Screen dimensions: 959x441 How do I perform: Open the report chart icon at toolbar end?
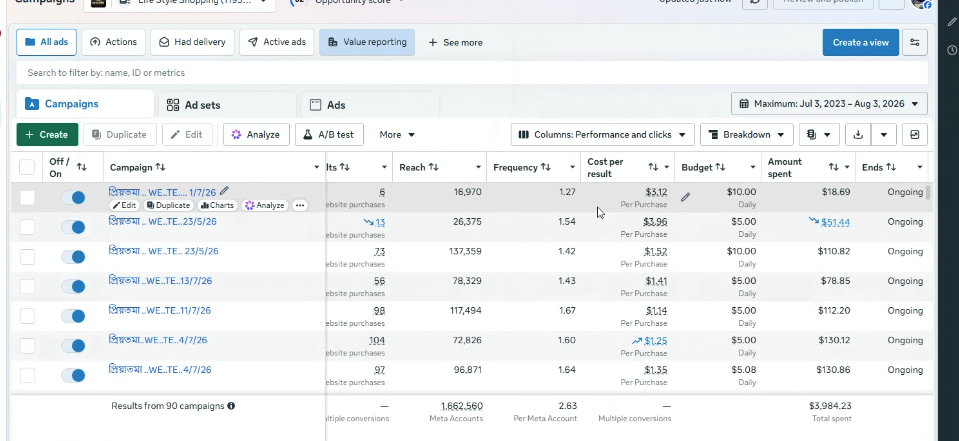click(x=914, y=135)
